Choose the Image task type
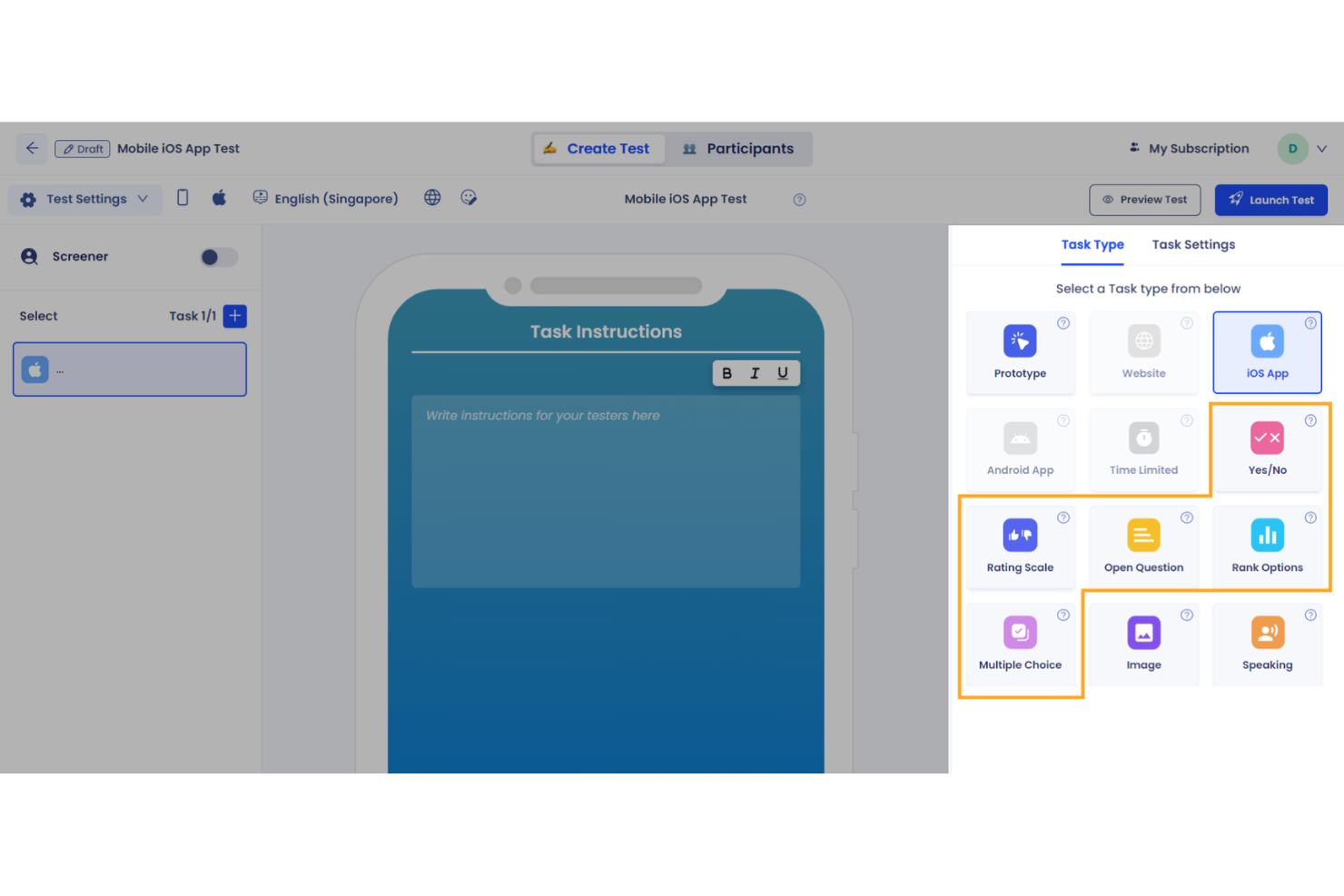The width and height of the screenshot is (1344, 896). (x=1143, y=643)
